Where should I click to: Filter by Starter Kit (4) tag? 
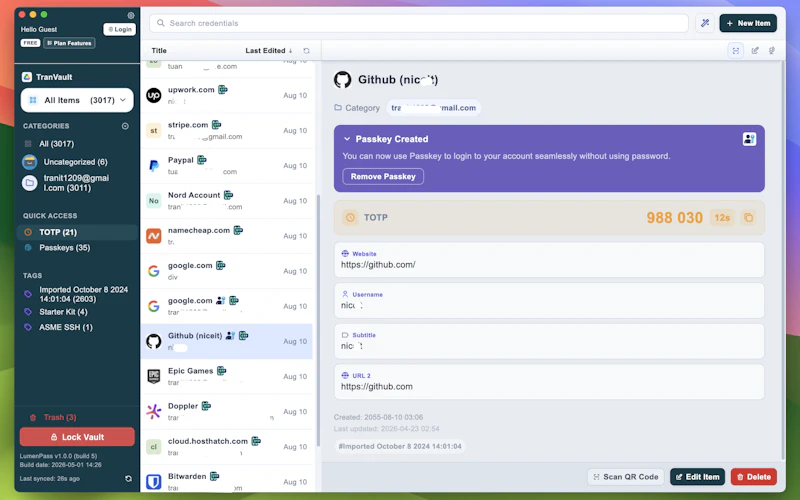click(63, 312)
